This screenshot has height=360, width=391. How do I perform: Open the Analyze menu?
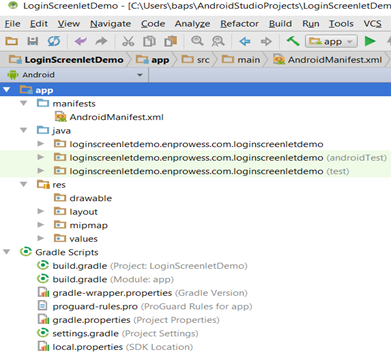pyautogui.click(x=192, y=24)
